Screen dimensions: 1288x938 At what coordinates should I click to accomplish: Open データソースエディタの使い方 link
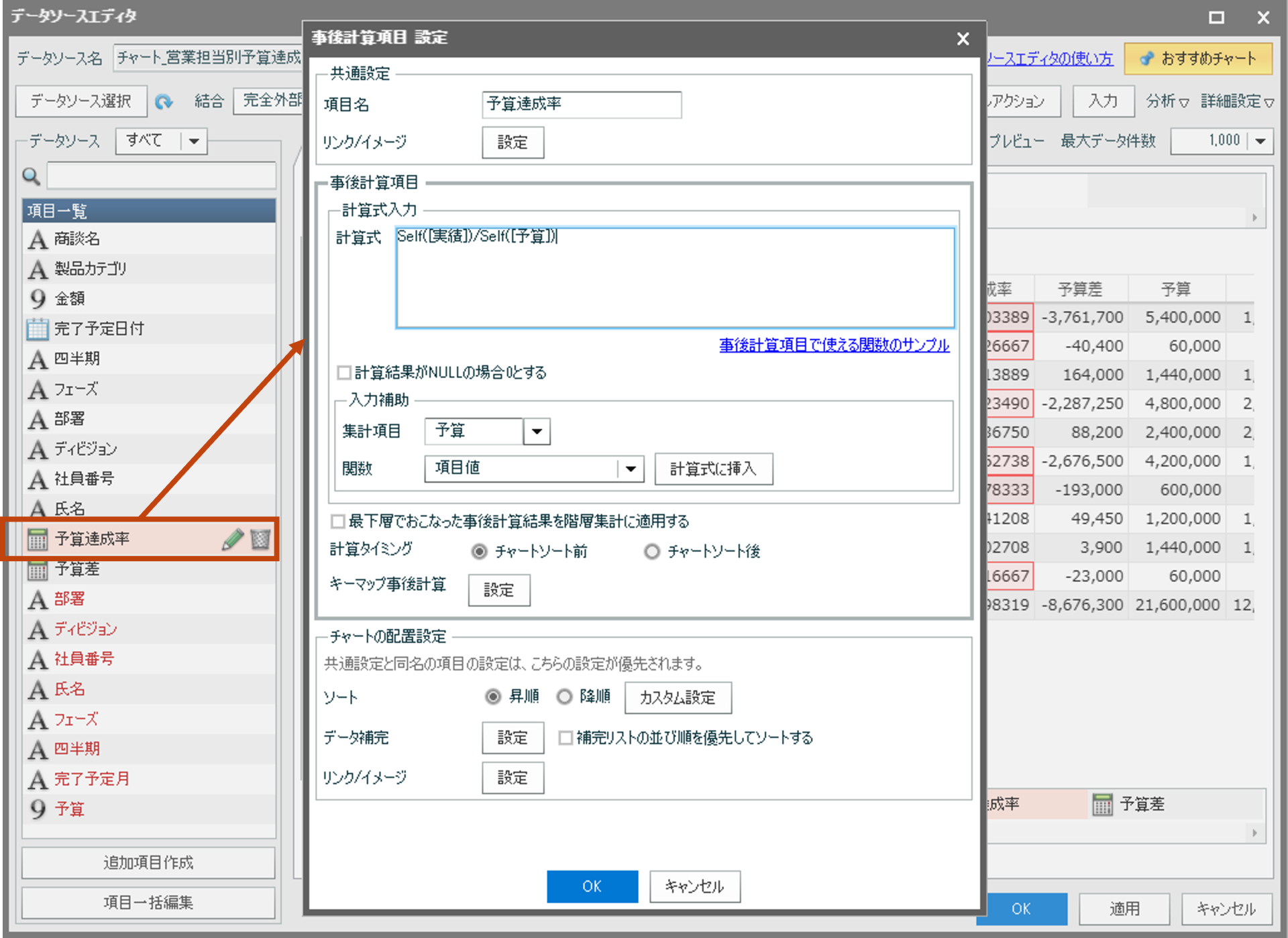(1050, 59)
